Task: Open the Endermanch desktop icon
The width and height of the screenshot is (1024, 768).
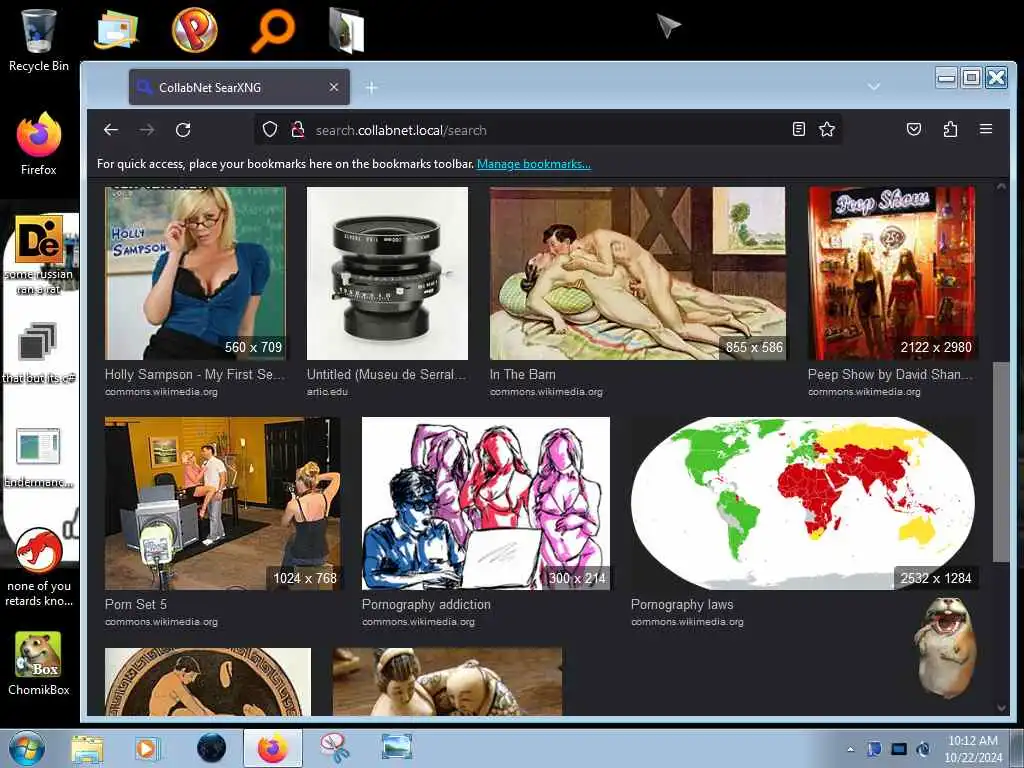Action: click(x=38, y=457)
